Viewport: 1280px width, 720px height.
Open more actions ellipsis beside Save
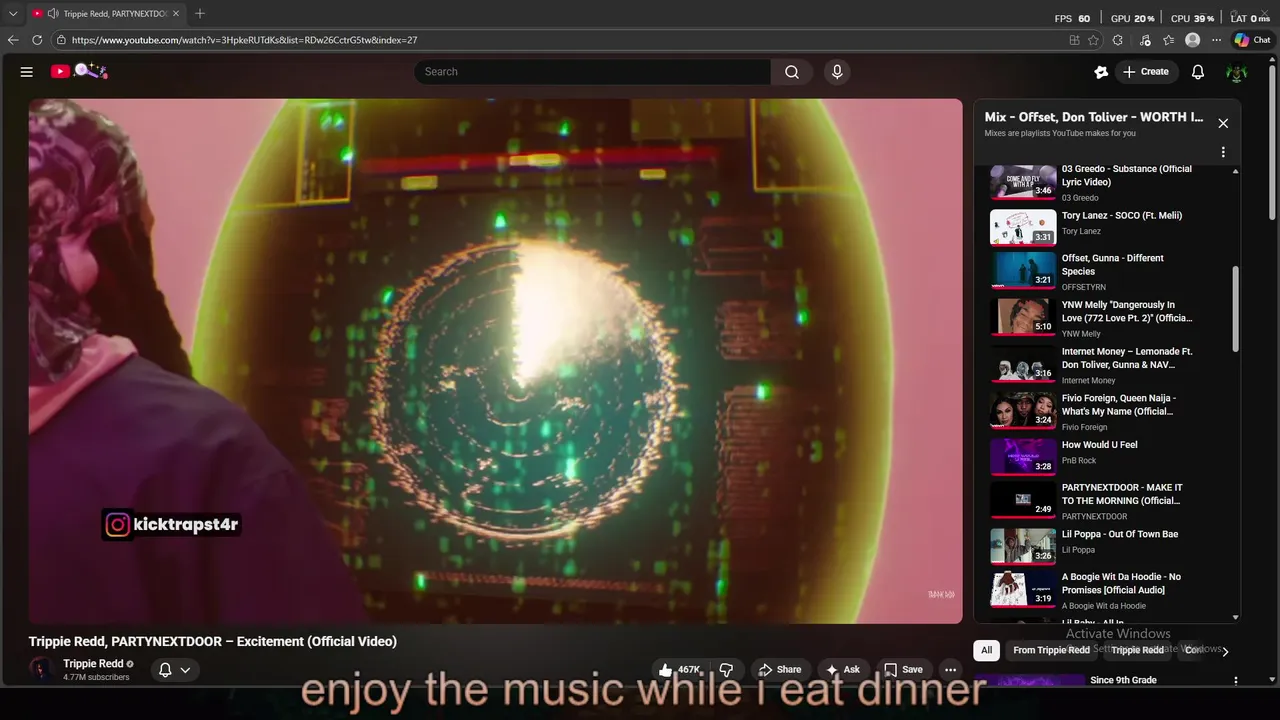[950, 670]
